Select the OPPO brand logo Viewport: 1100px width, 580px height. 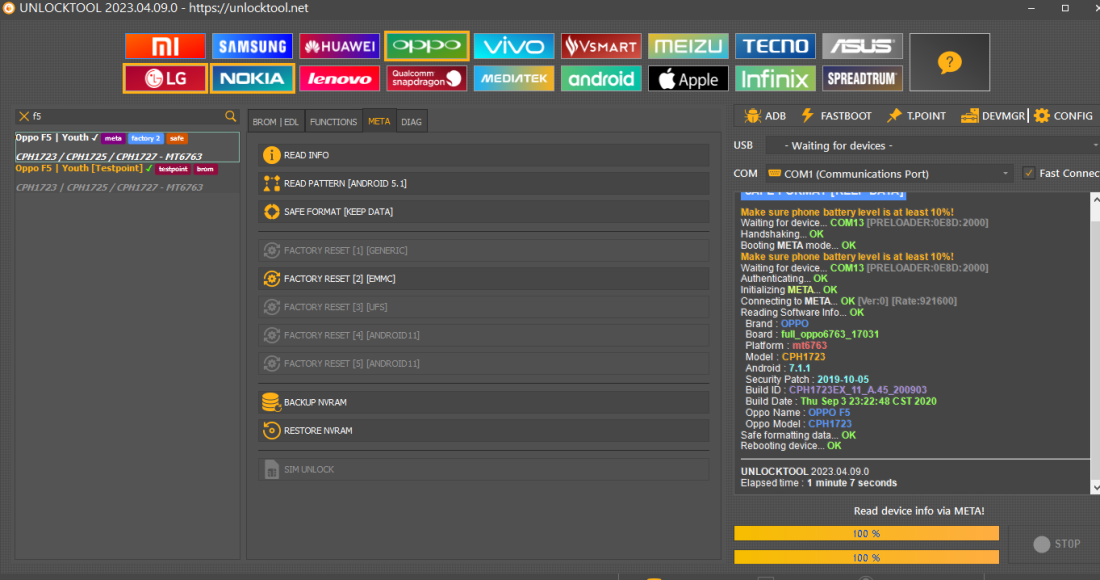[x=427, y=46]
